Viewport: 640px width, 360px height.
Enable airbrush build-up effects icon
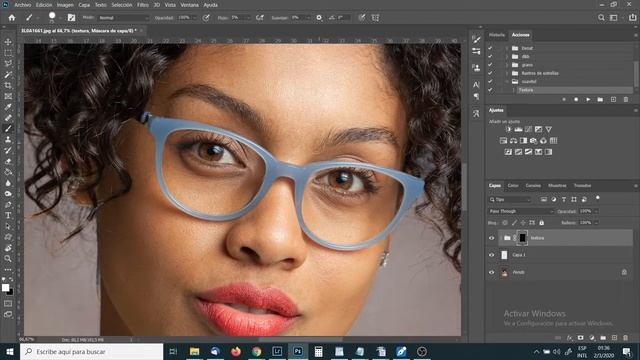[x=260, y=18]
